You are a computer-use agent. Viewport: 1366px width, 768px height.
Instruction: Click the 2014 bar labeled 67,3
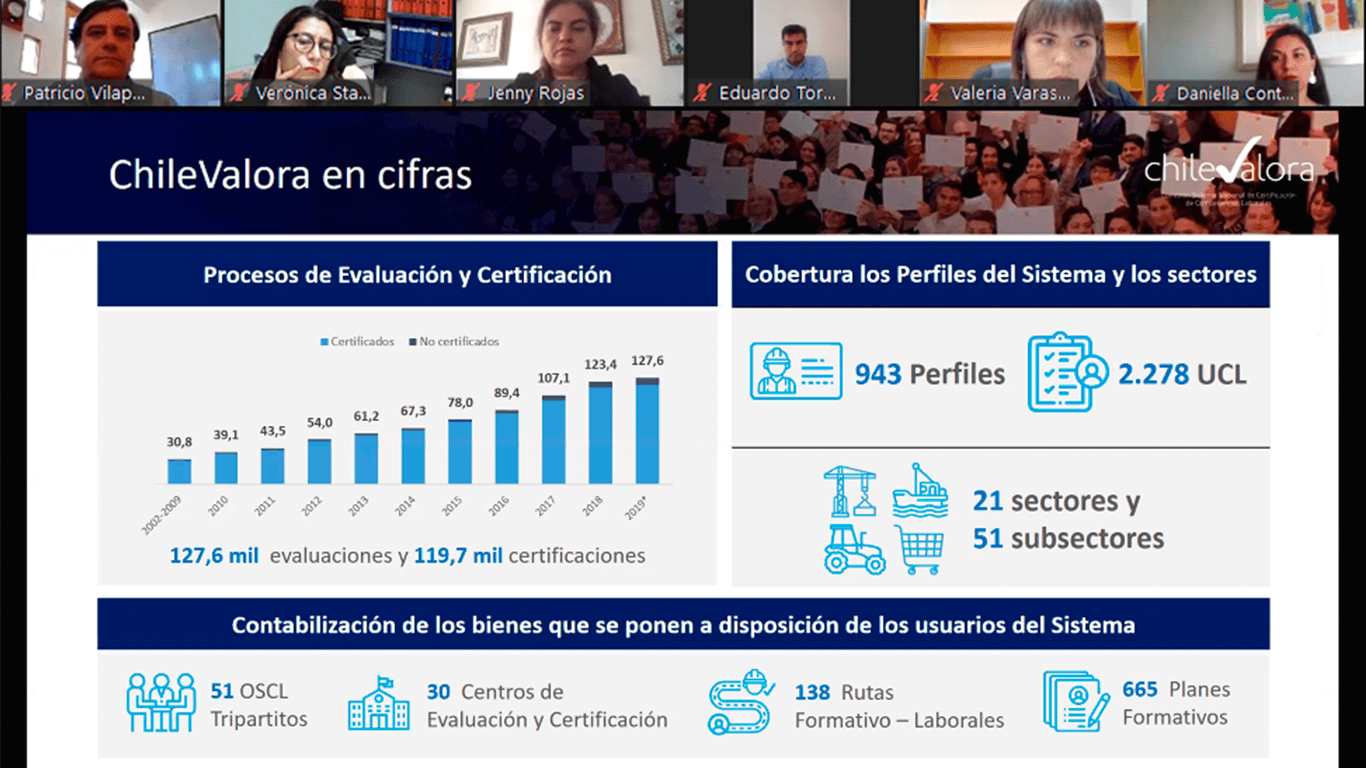click(413, 456)
